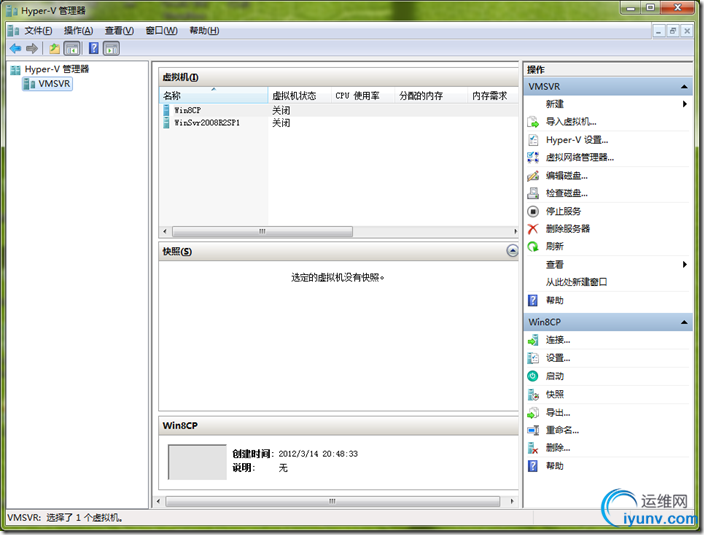Collapse the Win8CP actions section arrow
Image resolution: width=704 pixels, height=535 pixels.
point(684,322)
